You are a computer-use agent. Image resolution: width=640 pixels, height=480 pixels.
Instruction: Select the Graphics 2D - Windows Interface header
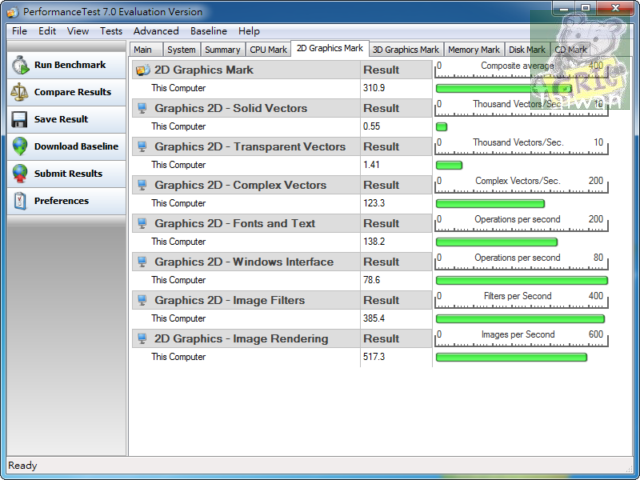(244, 262)
